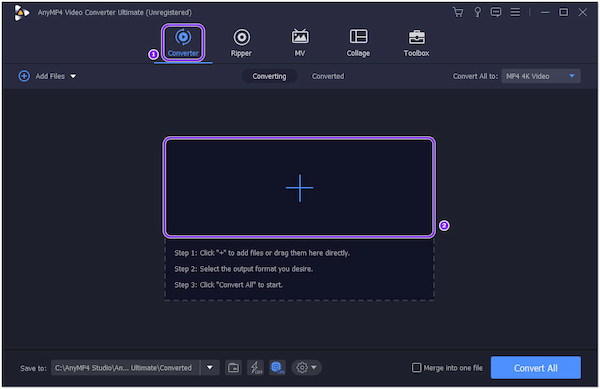Toggle the lightning hardware acceleration icon
Viewport: 600px width, 389px height.
(255, 368)
